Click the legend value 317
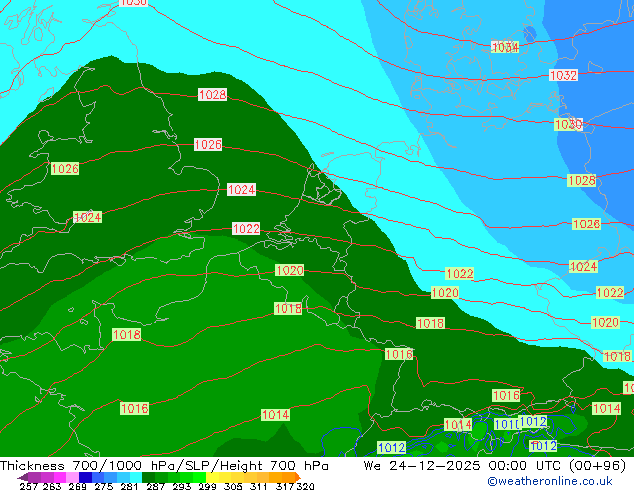Viewport: 634px width, 490px height. coord(285,486)
